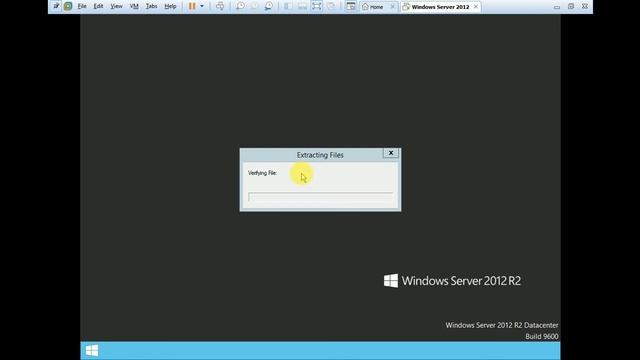
Task: Open the Tabs menu
Action: pyautogui.click(x=151, y=7)
